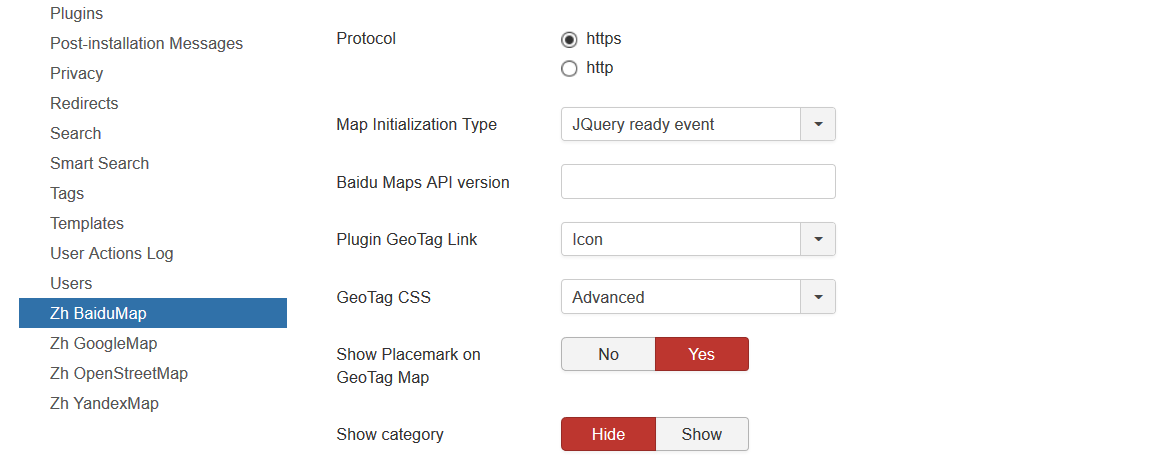The height and width of the screenshot is (474, 1174).
Task: Set Show category to Show
Action: (701, 434)
